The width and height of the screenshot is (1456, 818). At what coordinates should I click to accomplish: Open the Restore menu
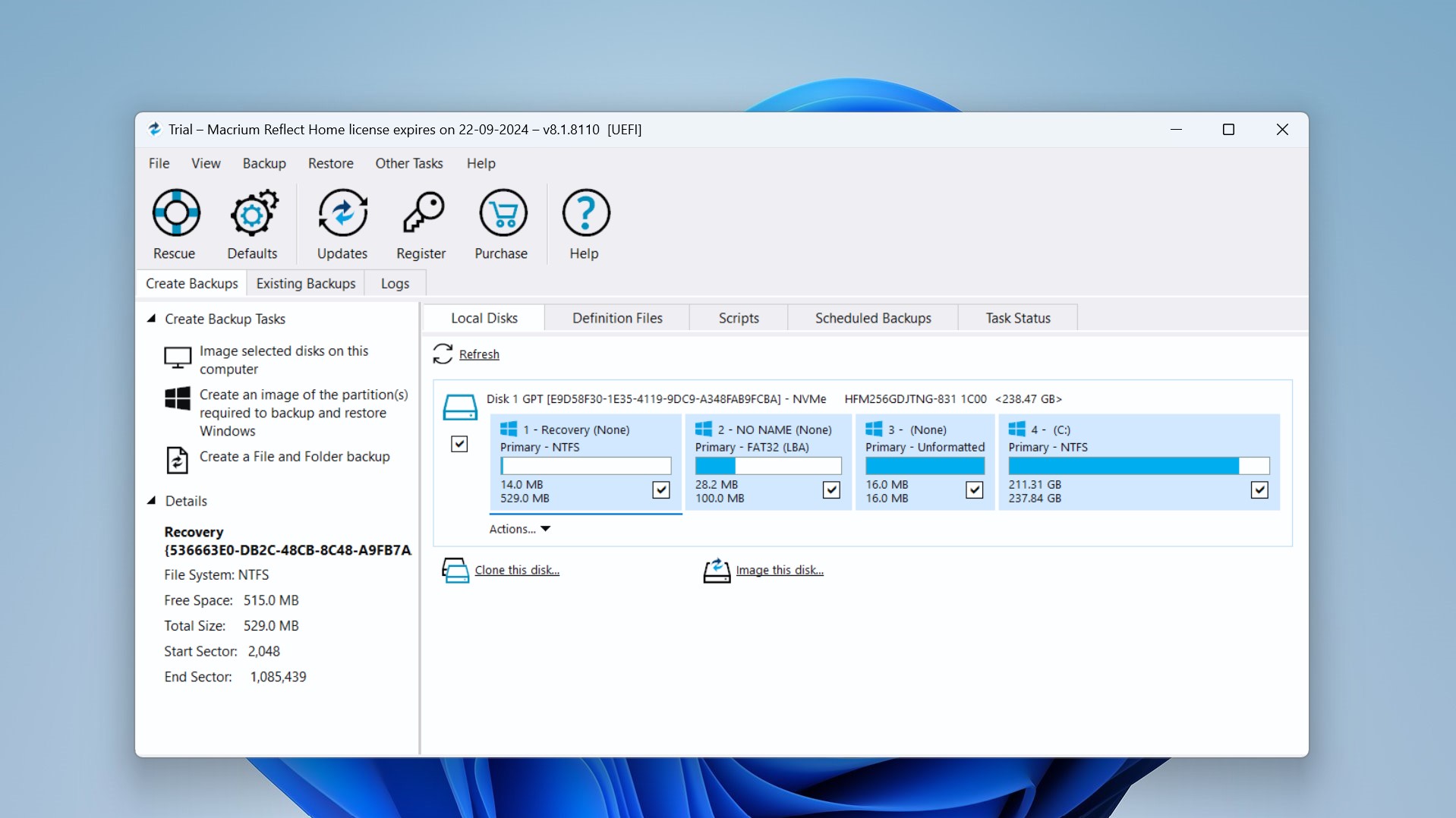tap(330, 163)
